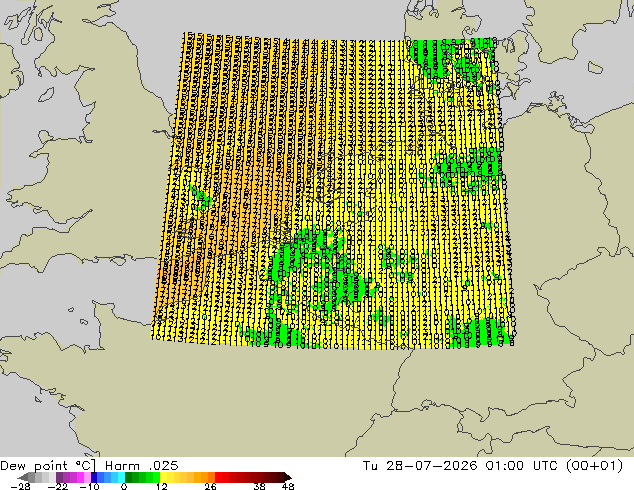This screenshot has width=634, height=490.
Task: Click the dark blue legend swatch at -10
Action: coord(94,477)
